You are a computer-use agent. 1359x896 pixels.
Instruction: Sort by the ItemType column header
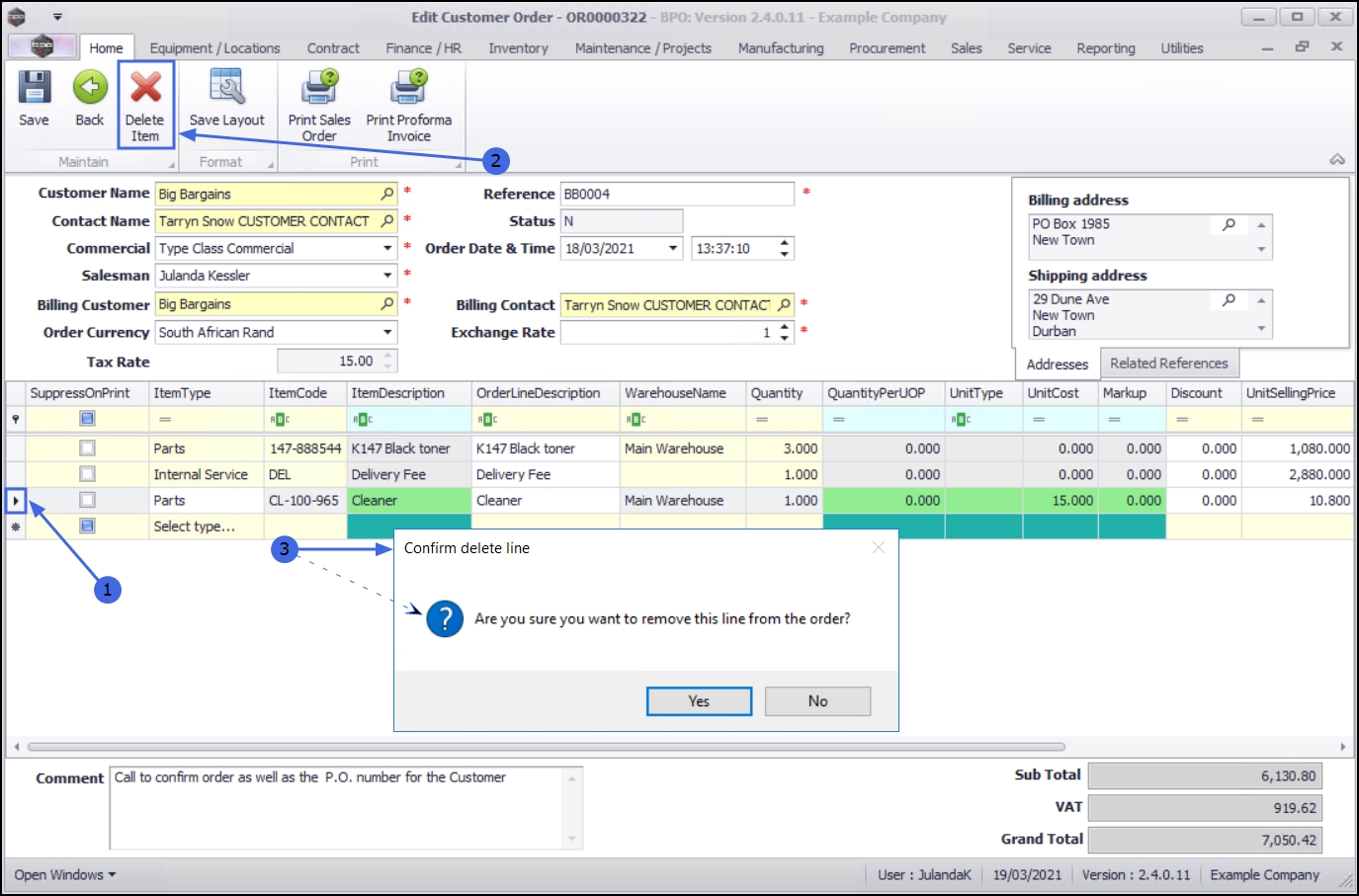pos(206,393)
